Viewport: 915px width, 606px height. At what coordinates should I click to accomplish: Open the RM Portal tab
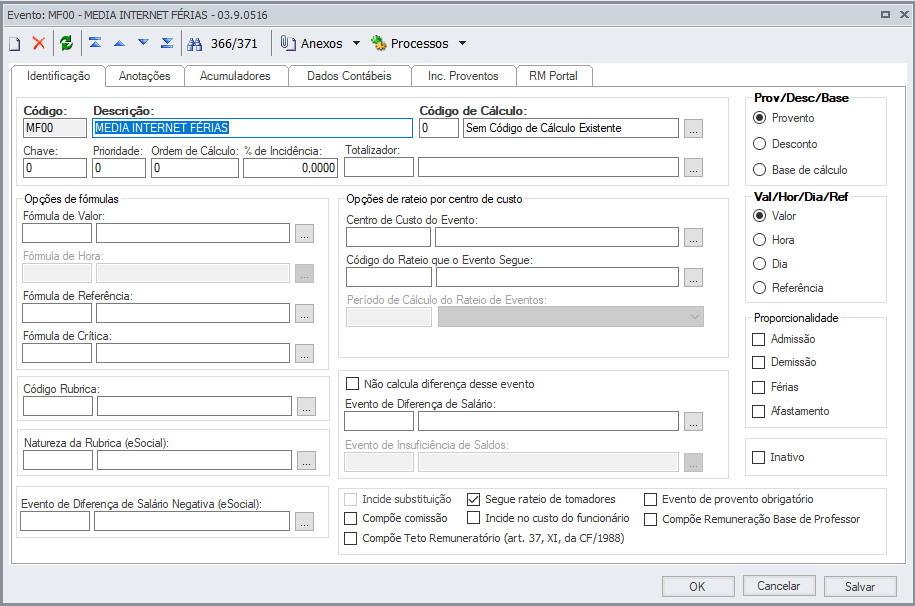553,76
